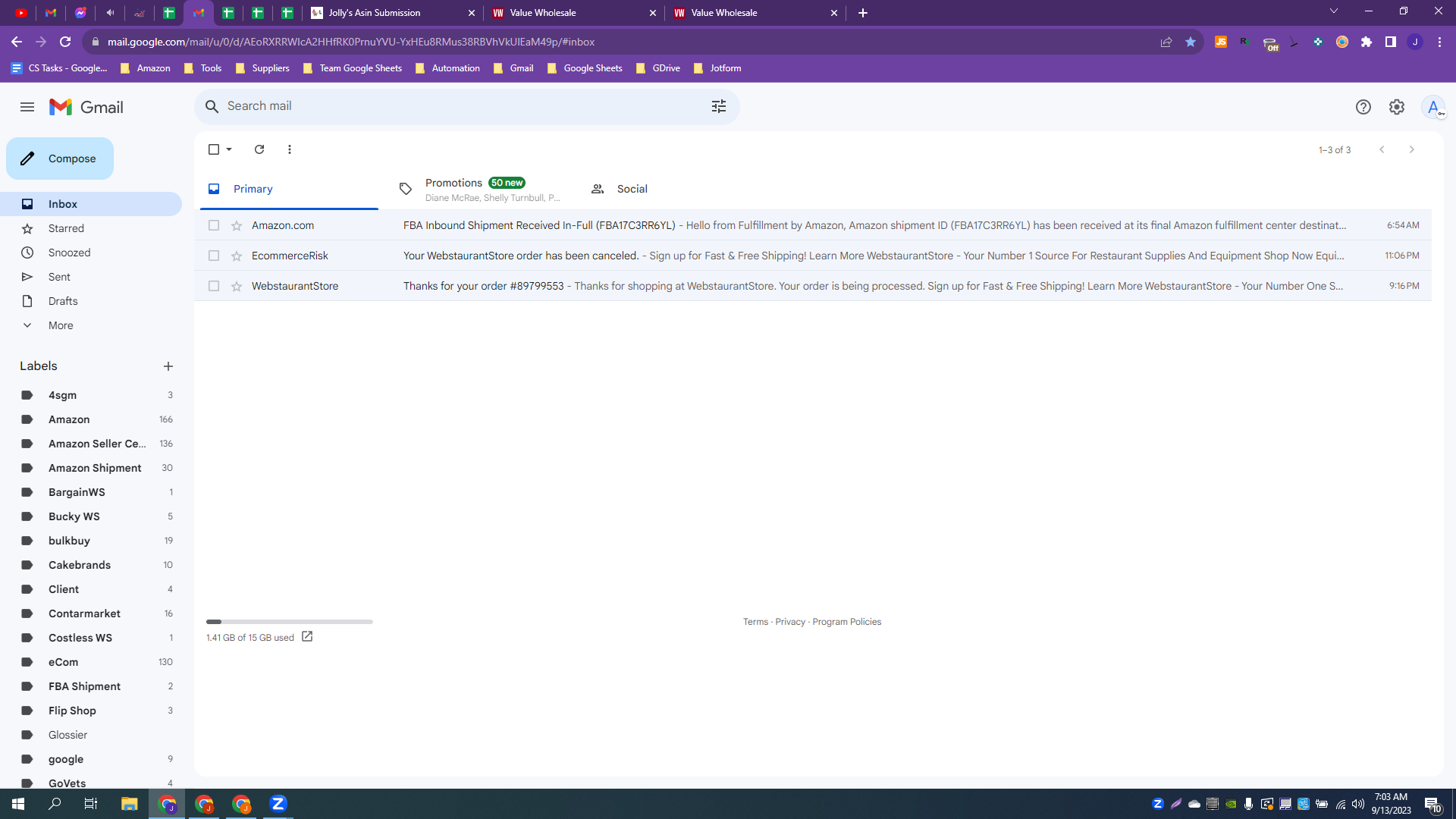Open the Privacy link
The height and width of the screenshot is (819, 1456).
(790, 622)
